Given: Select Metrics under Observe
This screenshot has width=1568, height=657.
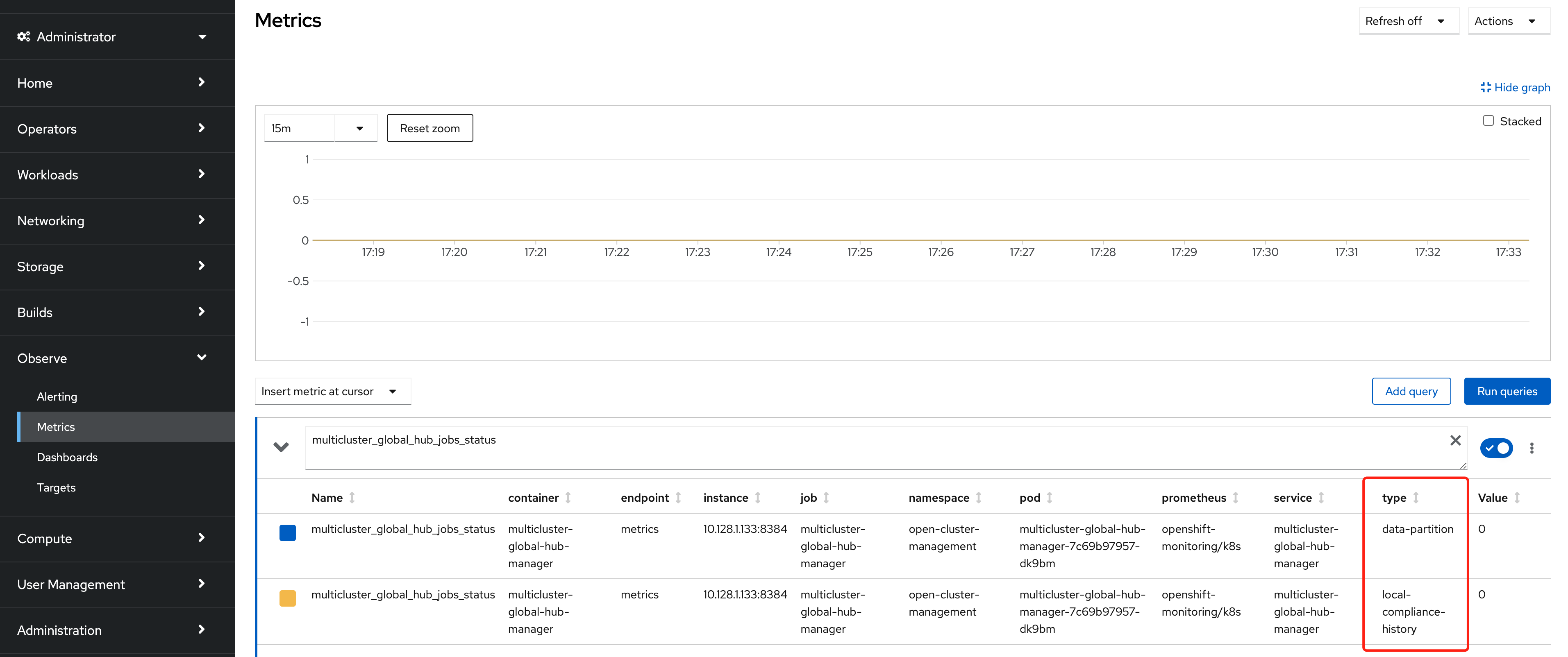Looking at the screenshot, I should [127, 427].
